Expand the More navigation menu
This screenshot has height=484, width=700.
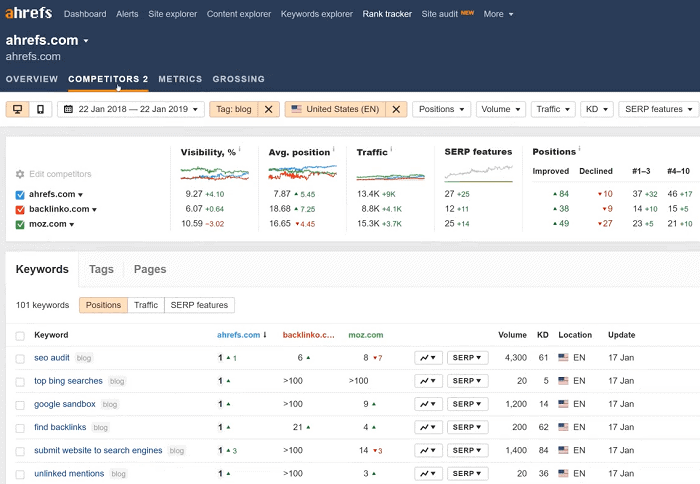click(x=498, y=14)
